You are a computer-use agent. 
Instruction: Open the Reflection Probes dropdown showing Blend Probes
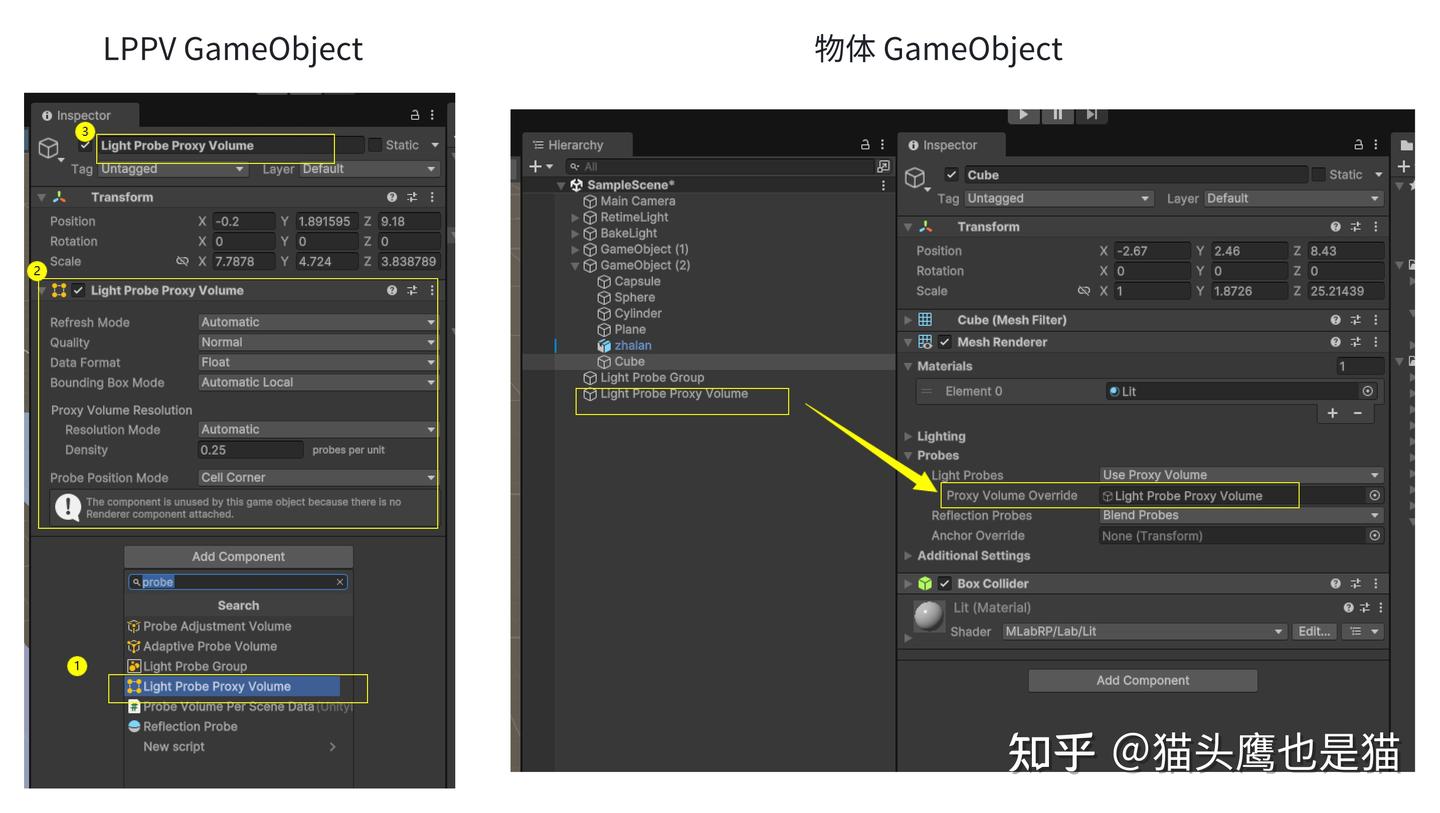[x=1240, y=515]
